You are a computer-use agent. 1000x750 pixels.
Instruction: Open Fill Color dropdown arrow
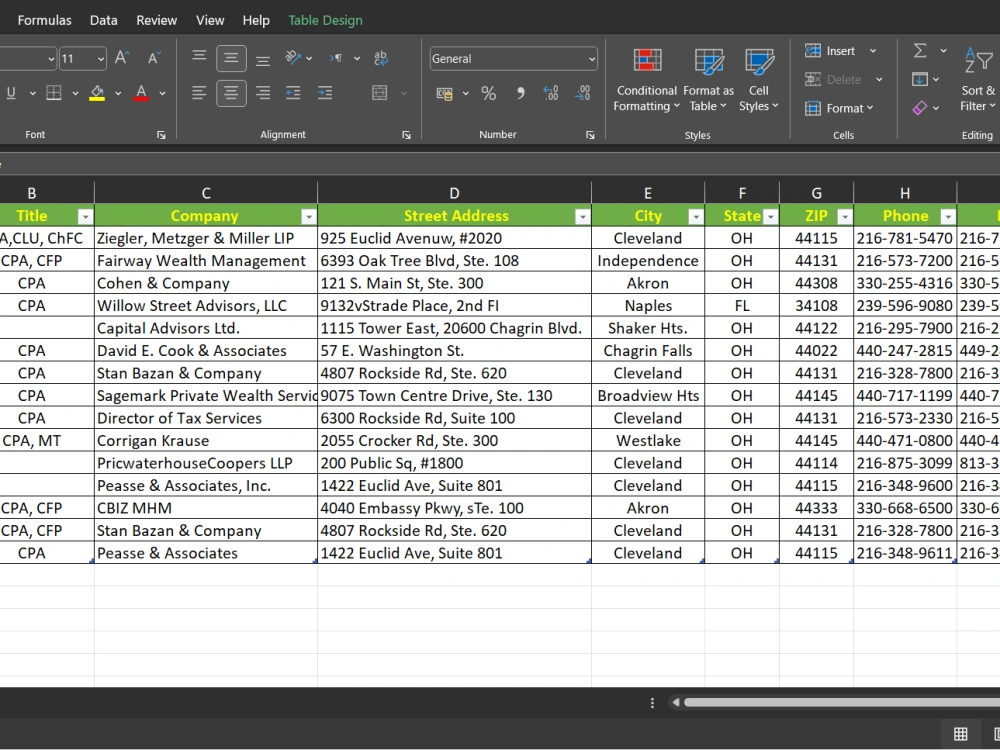pyautogui.click(x=118, y=93)
